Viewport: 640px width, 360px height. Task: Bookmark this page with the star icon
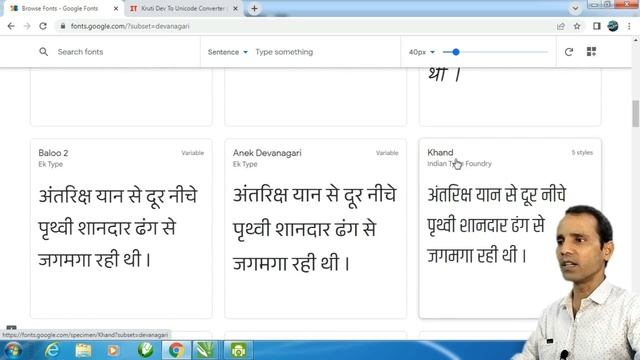coord(577,26)
